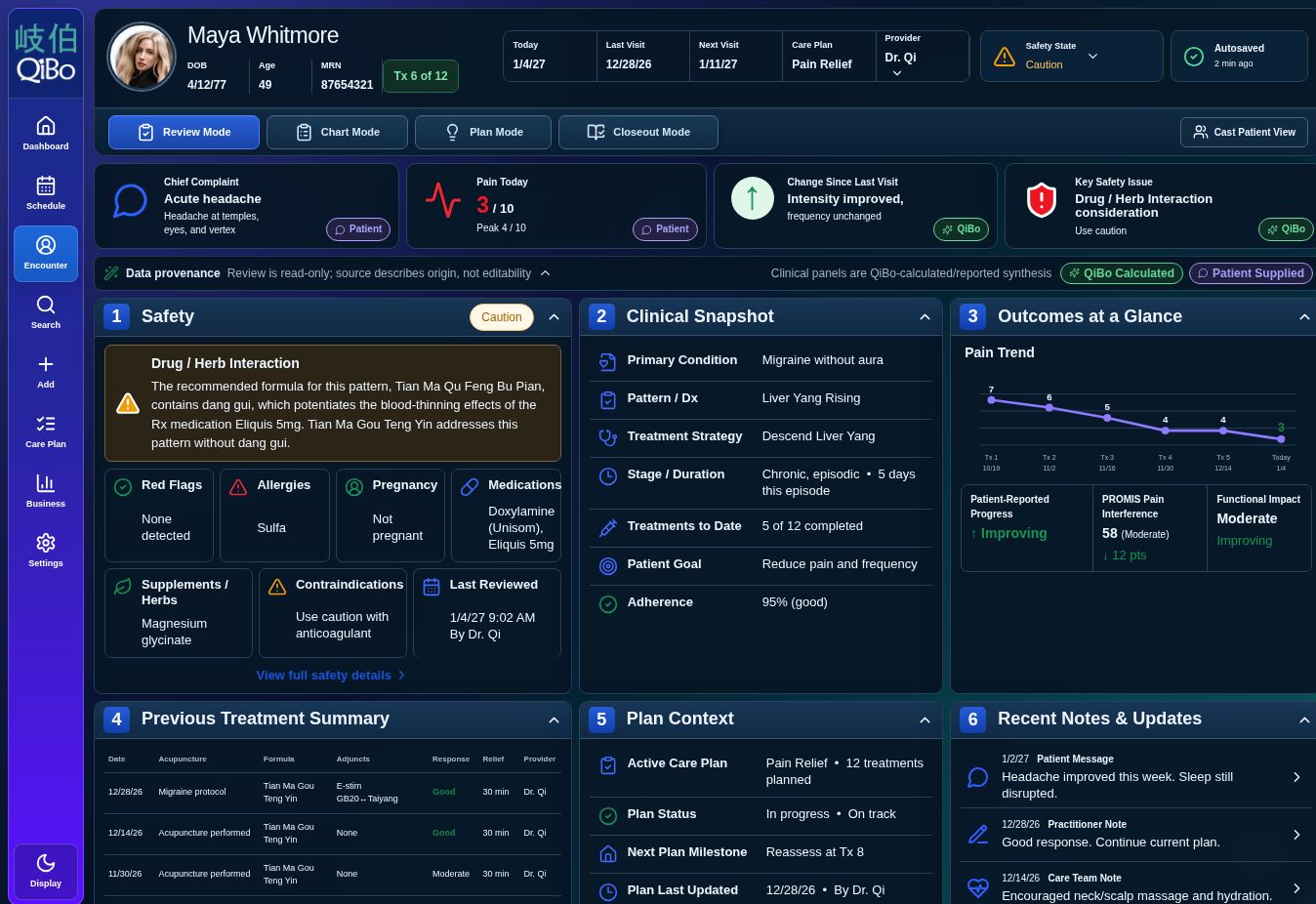Switch to Chart Mode

(337, 132)
